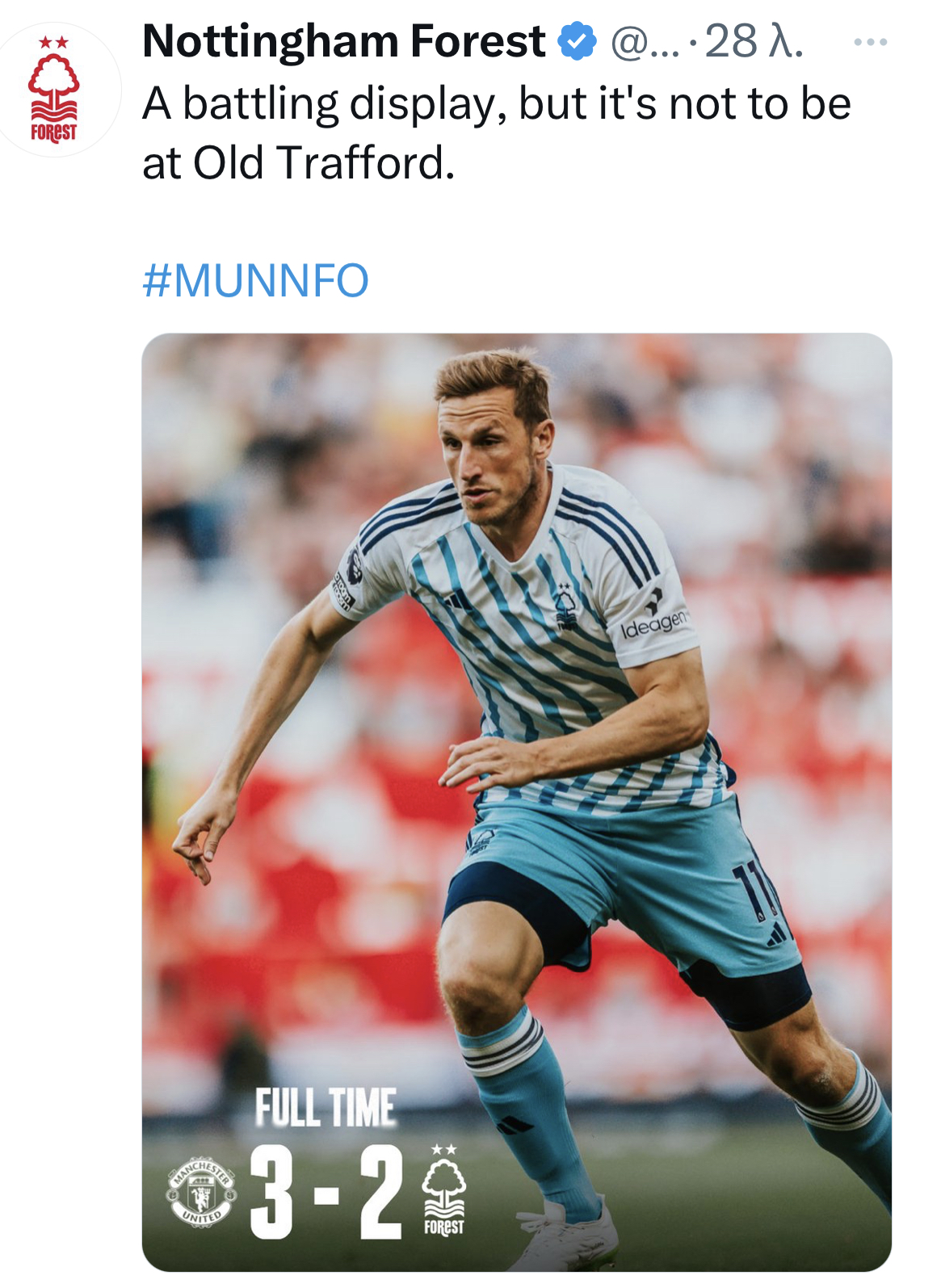The width and height of the screenshot is (941, 1288).
Task: Open the Nottingham Forest profile avatar
Action: click(x=54, y=89)
